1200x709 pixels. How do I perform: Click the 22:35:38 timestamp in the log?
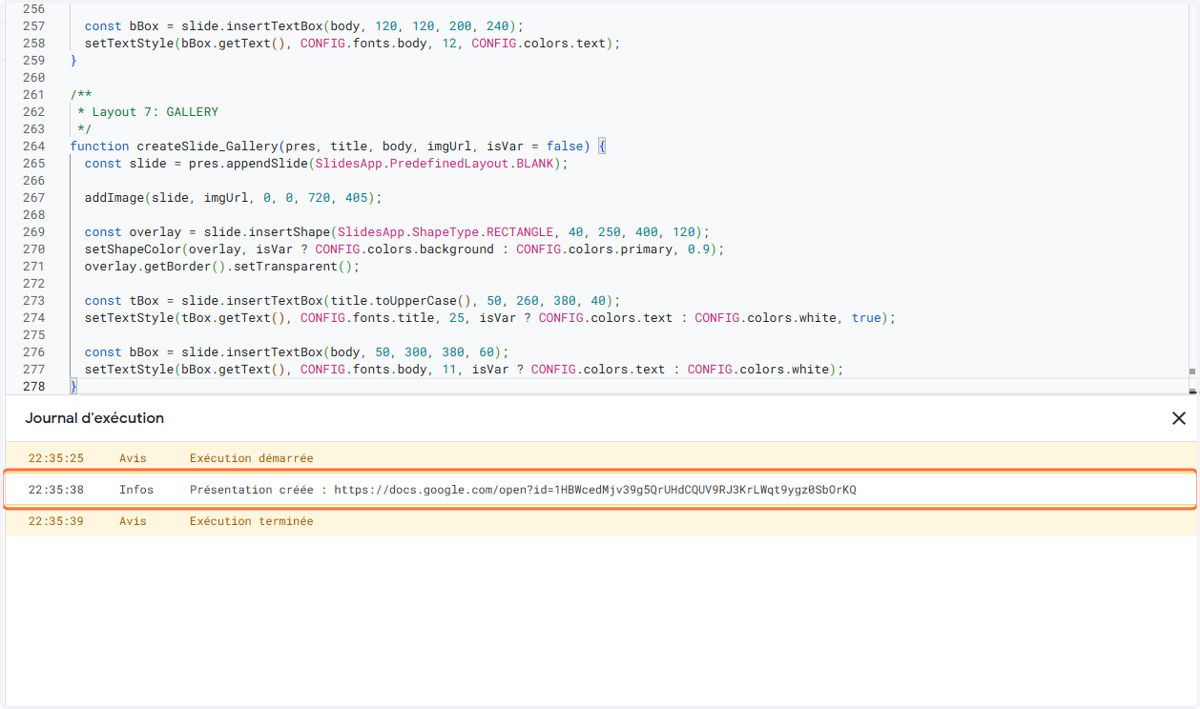click(56, 490)
